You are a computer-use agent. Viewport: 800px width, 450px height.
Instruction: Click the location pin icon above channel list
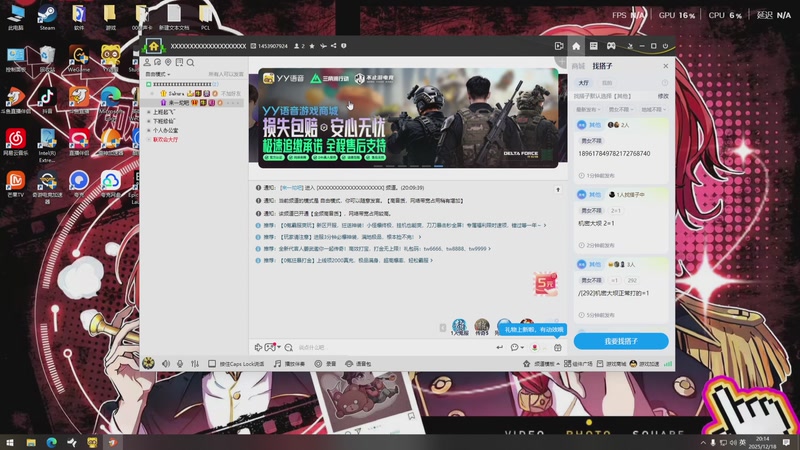tap(168, 62)
